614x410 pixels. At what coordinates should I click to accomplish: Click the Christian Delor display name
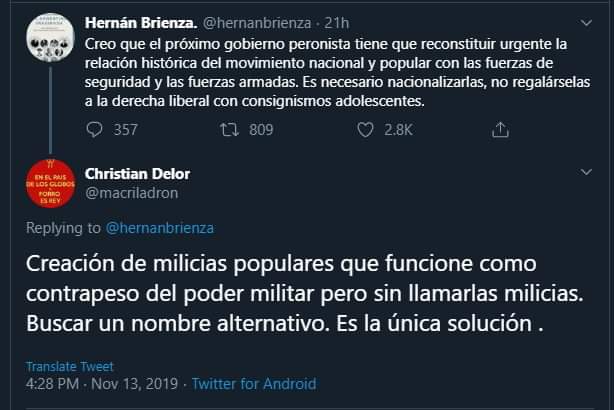(137, 174)
